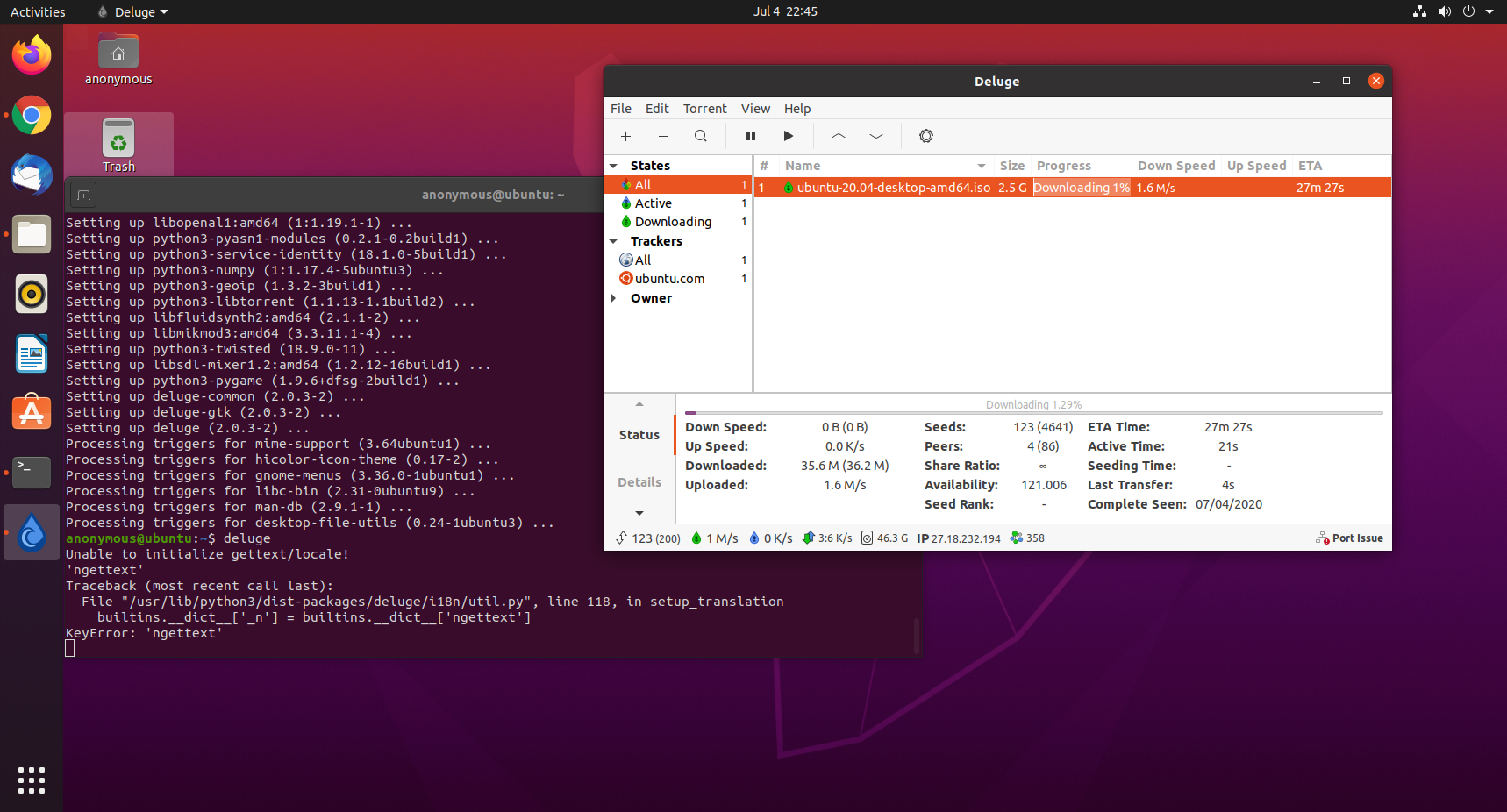Move torrent up in queue with the up arrow

[x=838, y=136]
